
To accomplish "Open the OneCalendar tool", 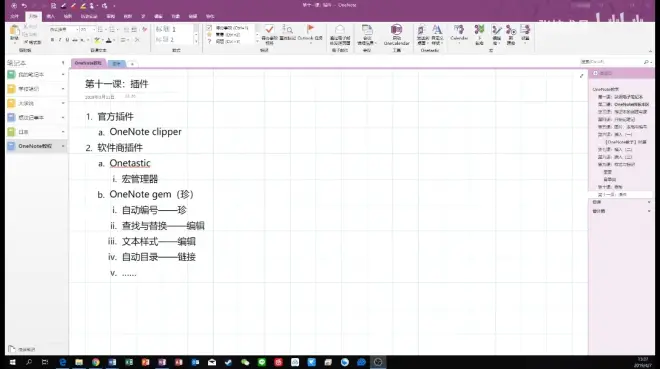I will click(x=397, y=35).
